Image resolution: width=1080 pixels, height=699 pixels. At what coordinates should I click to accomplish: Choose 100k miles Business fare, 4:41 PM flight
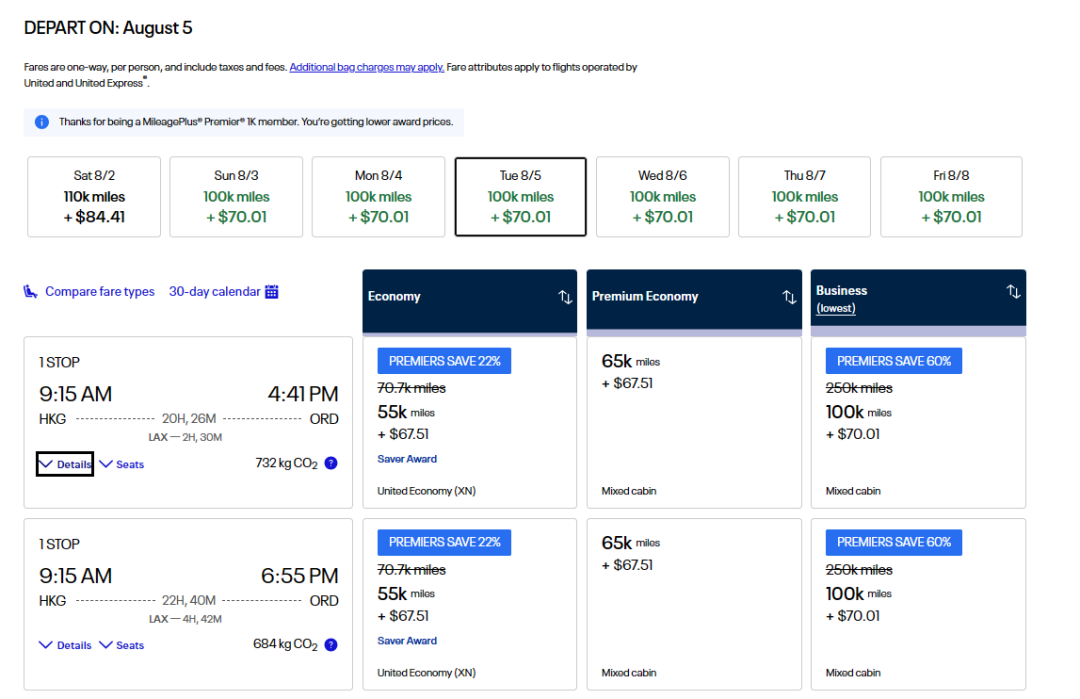(x=918, y=422)
